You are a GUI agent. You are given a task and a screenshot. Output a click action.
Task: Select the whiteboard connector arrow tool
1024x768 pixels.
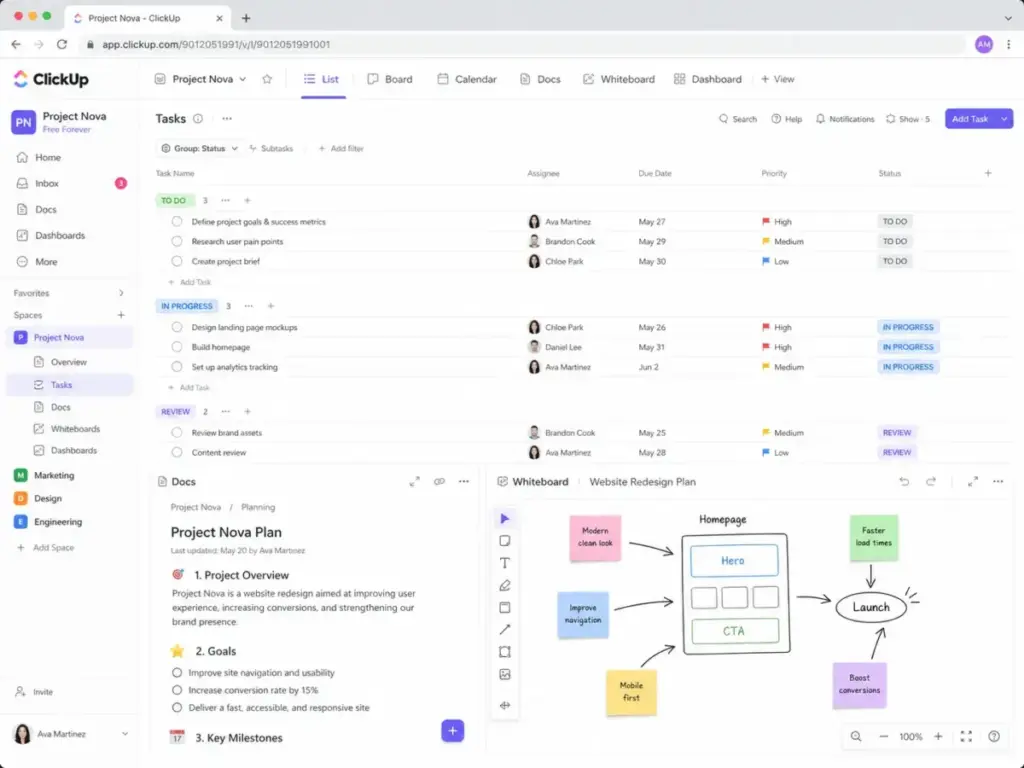pyautogui.click(x=504, y=630)
